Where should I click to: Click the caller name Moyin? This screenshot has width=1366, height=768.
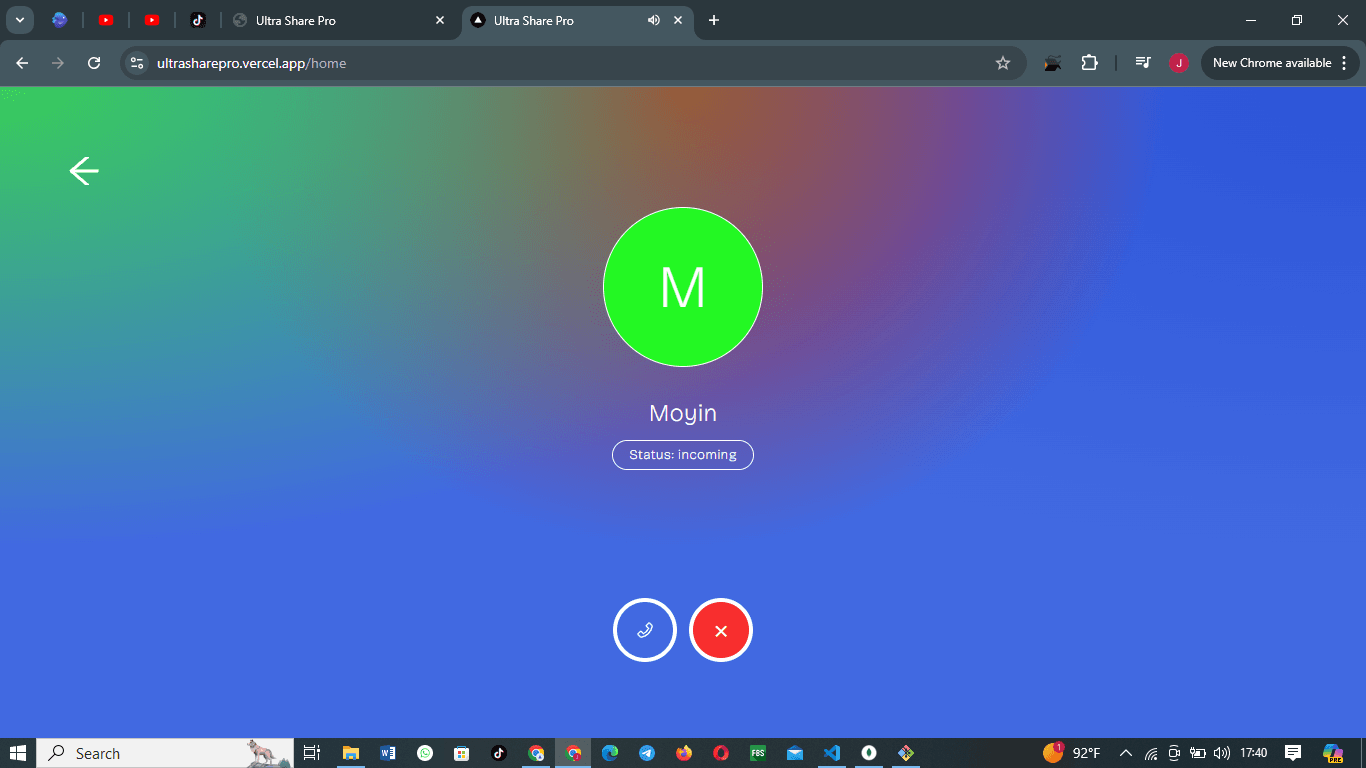point(683,413)
